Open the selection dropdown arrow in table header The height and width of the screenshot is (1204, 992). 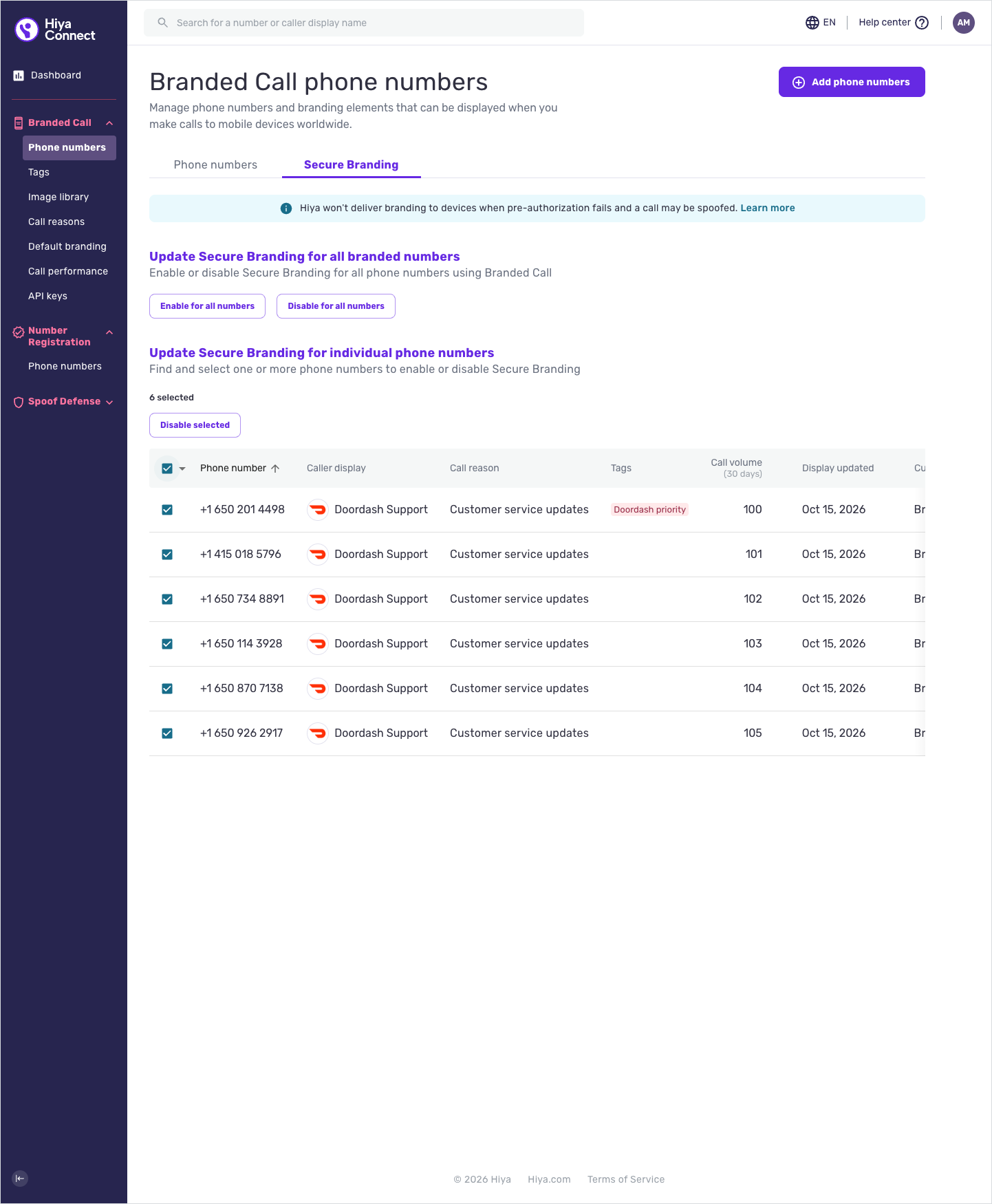182,469
